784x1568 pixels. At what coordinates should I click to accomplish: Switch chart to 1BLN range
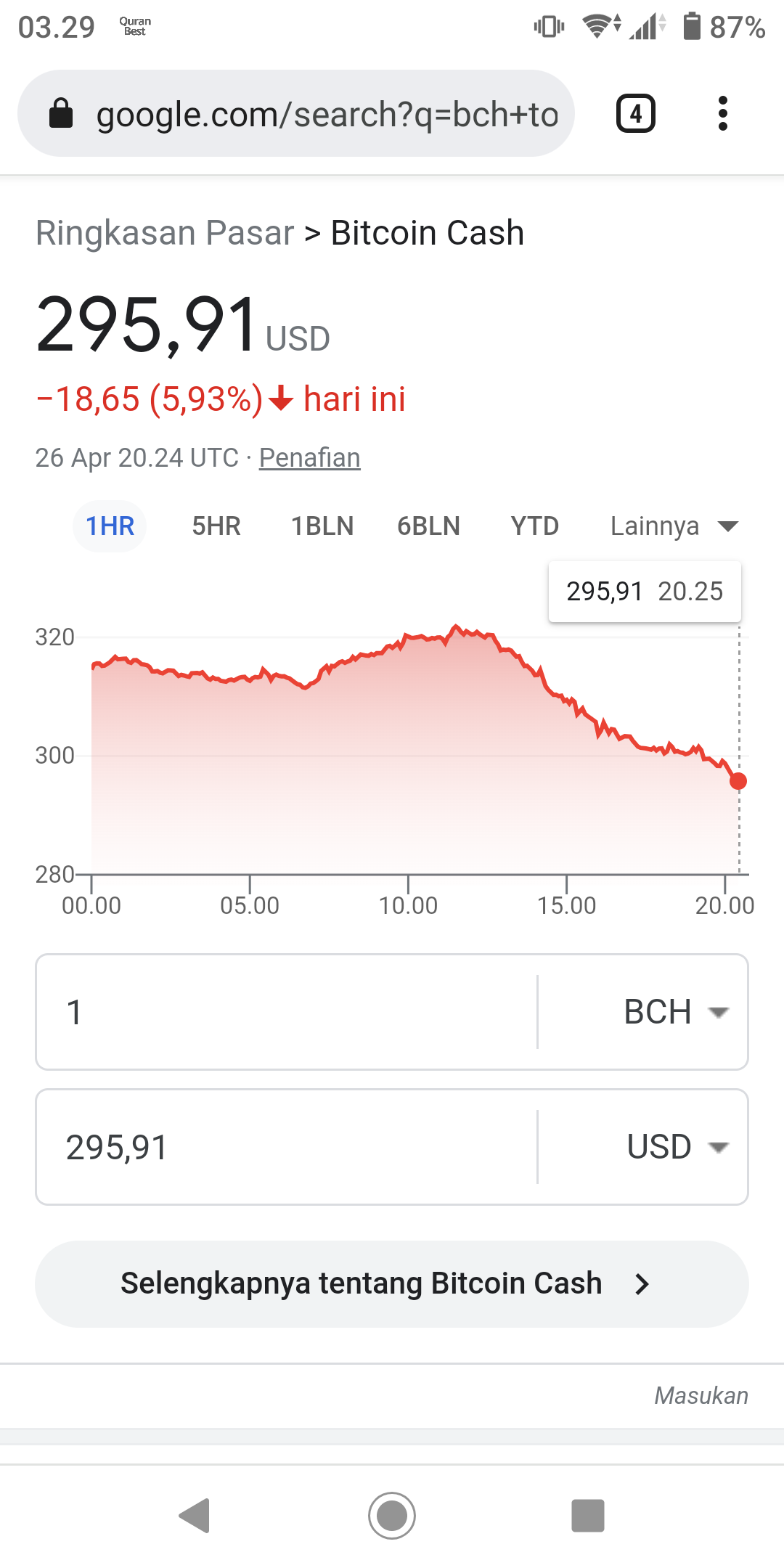[x=322, y=526]
